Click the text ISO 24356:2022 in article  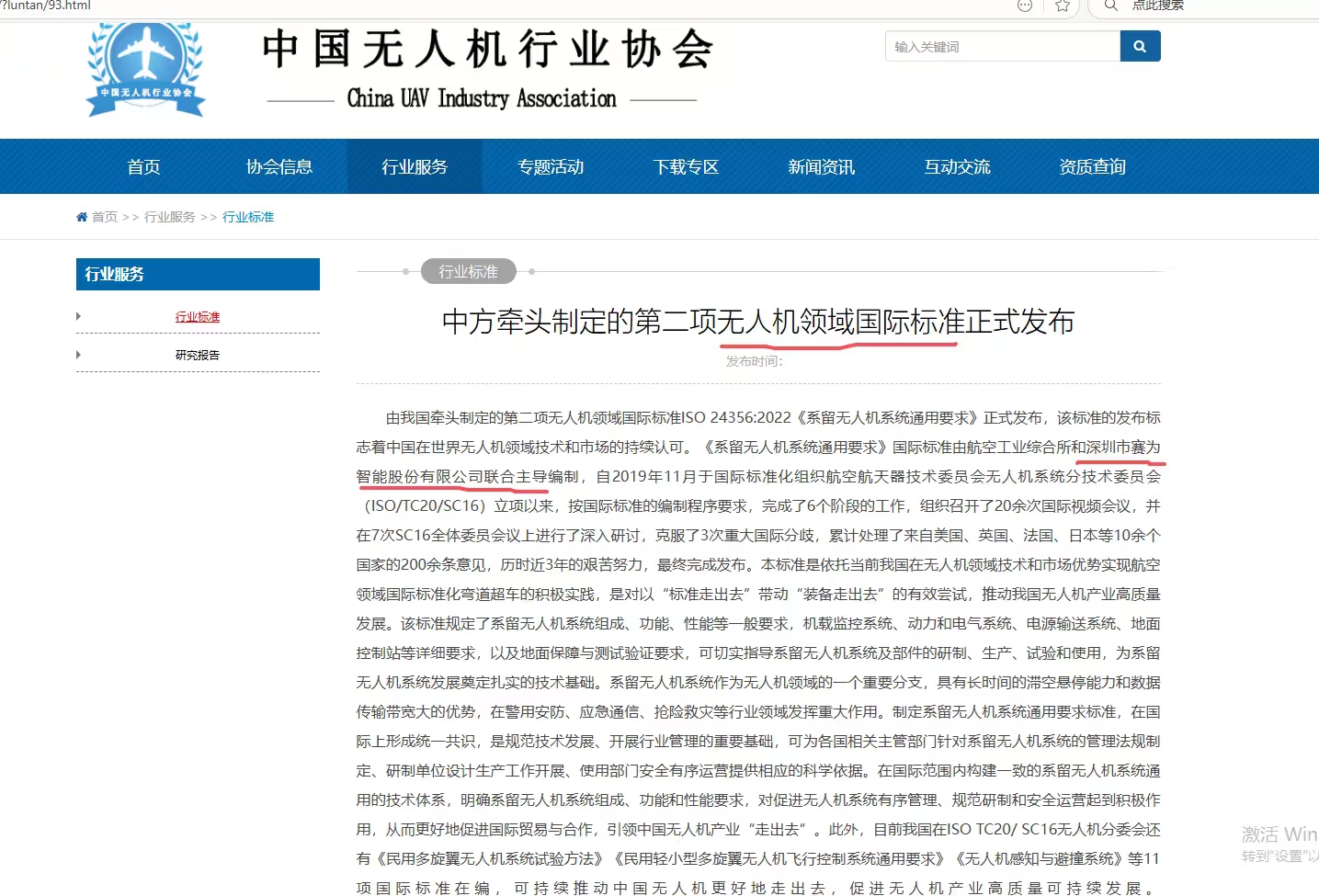click(x=736, y=417)
